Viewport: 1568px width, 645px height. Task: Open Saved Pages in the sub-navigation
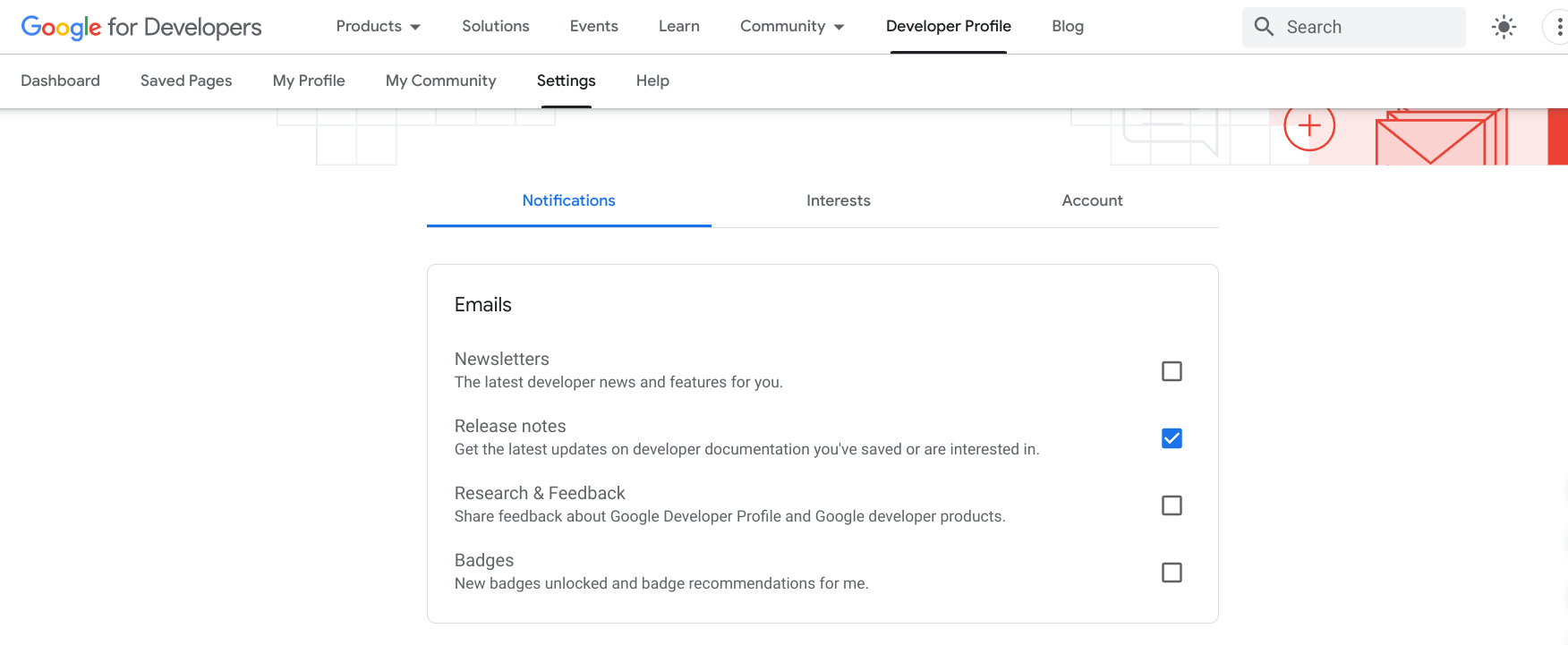coord(186,81)
